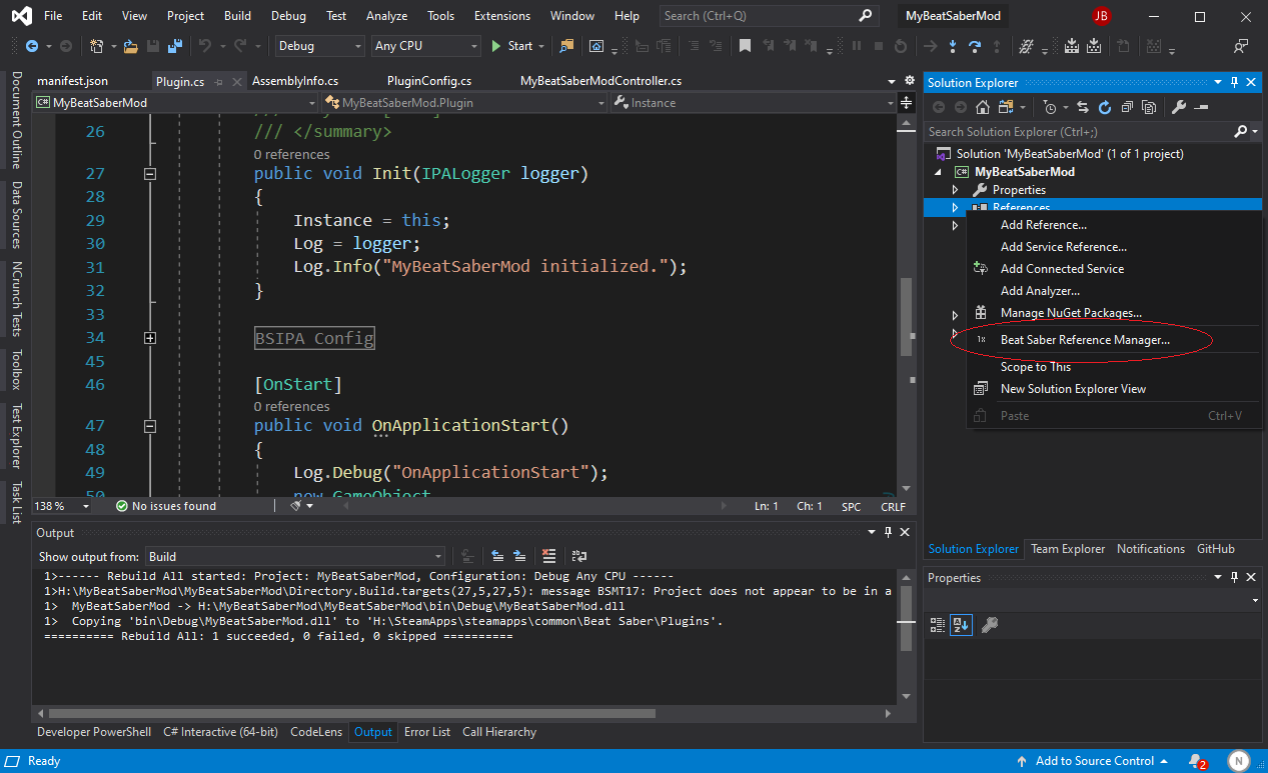
Task: Click the Live Share feedback icon
Action: click(1241, 46)
